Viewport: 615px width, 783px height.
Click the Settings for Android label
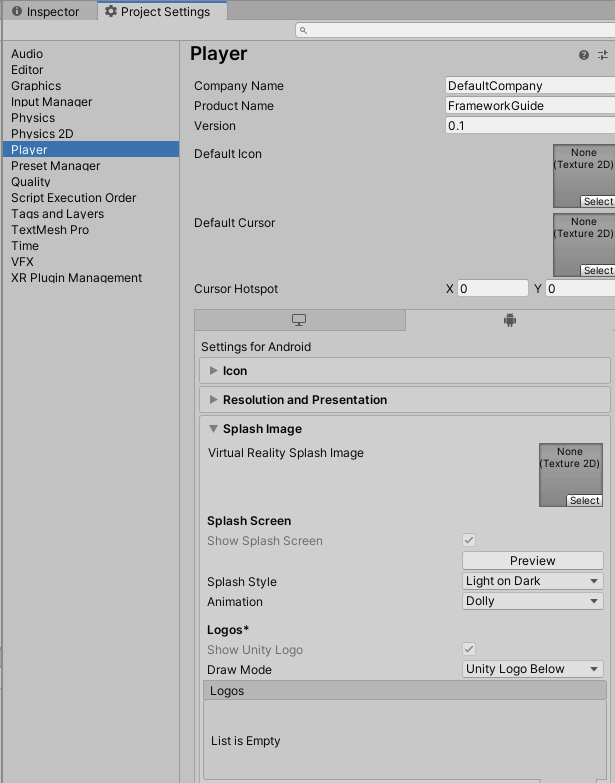[256, 347]
